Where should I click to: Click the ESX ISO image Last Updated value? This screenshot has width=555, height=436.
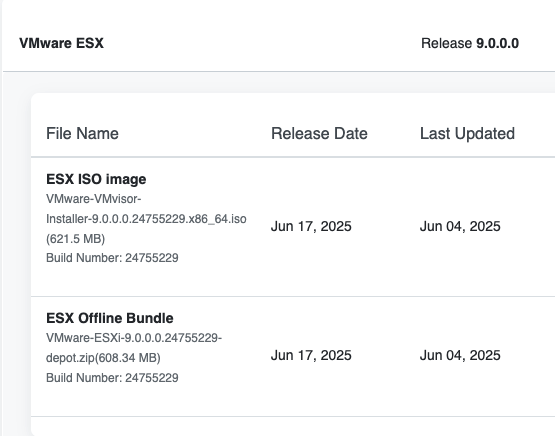[x=460, y=226]
